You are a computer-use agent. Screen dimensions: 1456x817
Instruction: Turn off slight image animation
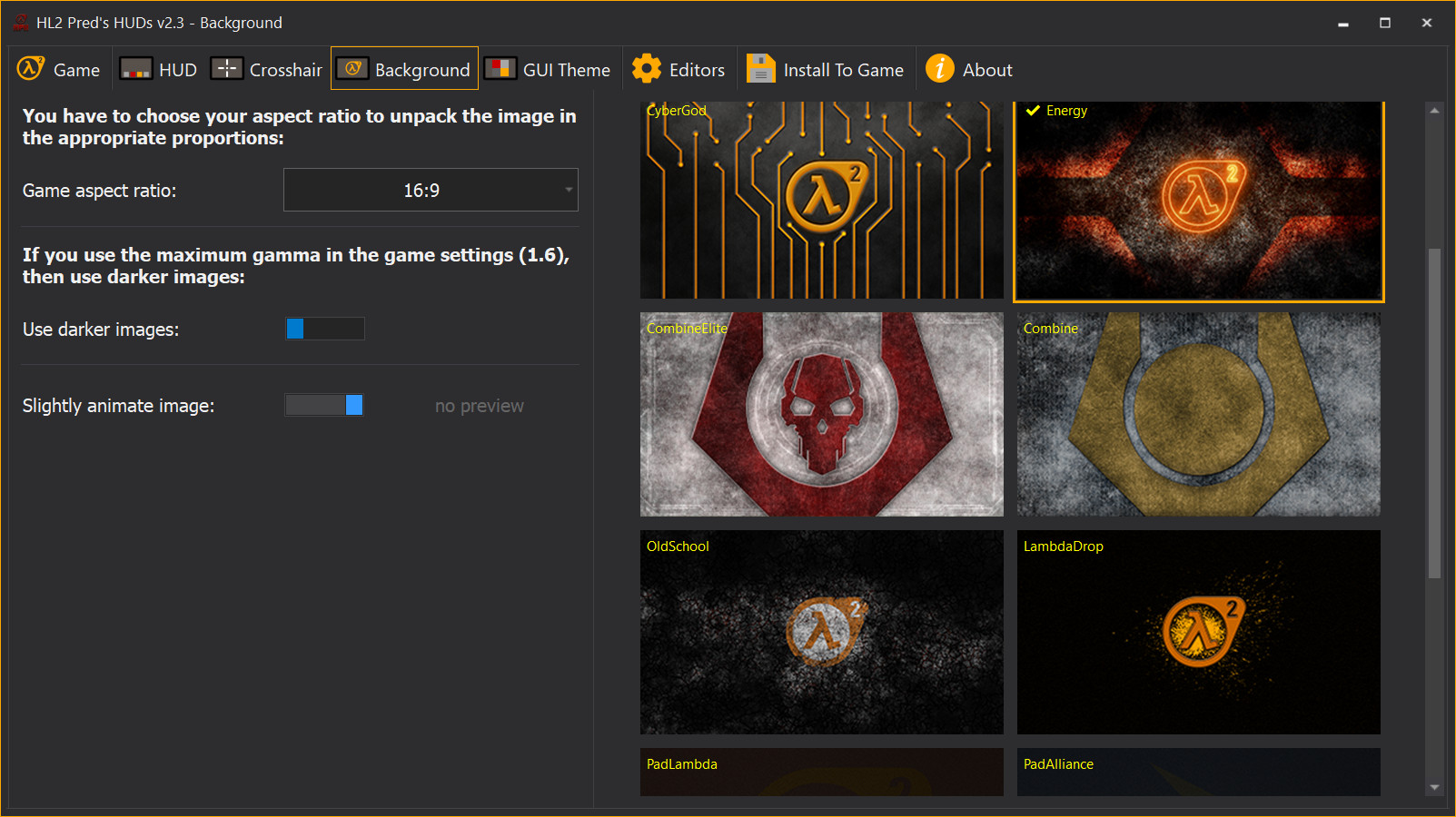click(324, 405)
